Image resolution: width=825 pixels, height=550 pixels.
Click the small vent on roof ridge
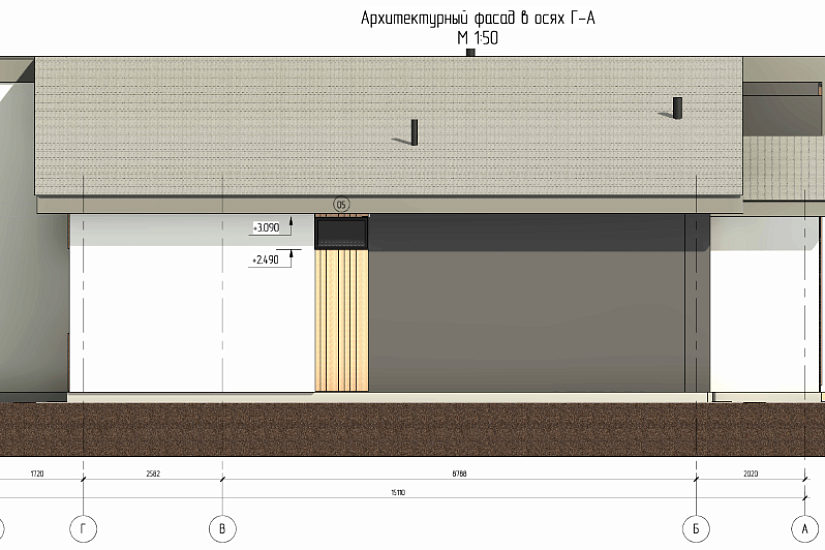pos(470,53)
